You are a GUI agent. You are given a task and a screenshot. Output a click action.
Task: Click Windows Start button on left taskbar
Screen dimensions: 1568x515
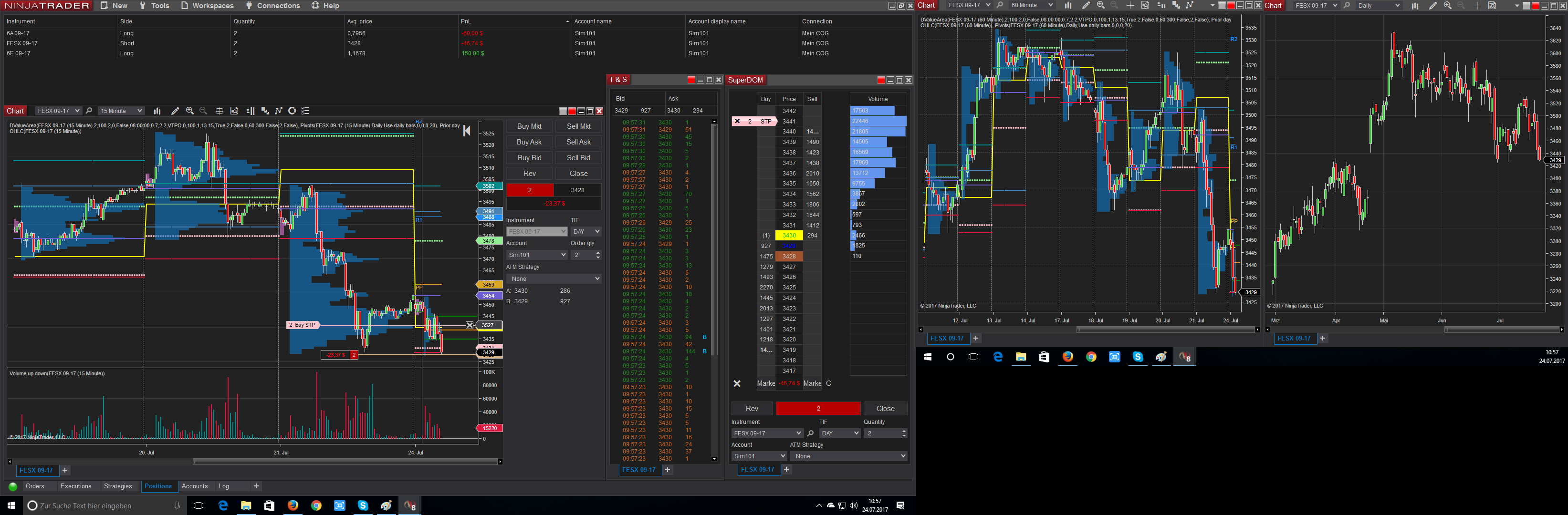point(11,505)
